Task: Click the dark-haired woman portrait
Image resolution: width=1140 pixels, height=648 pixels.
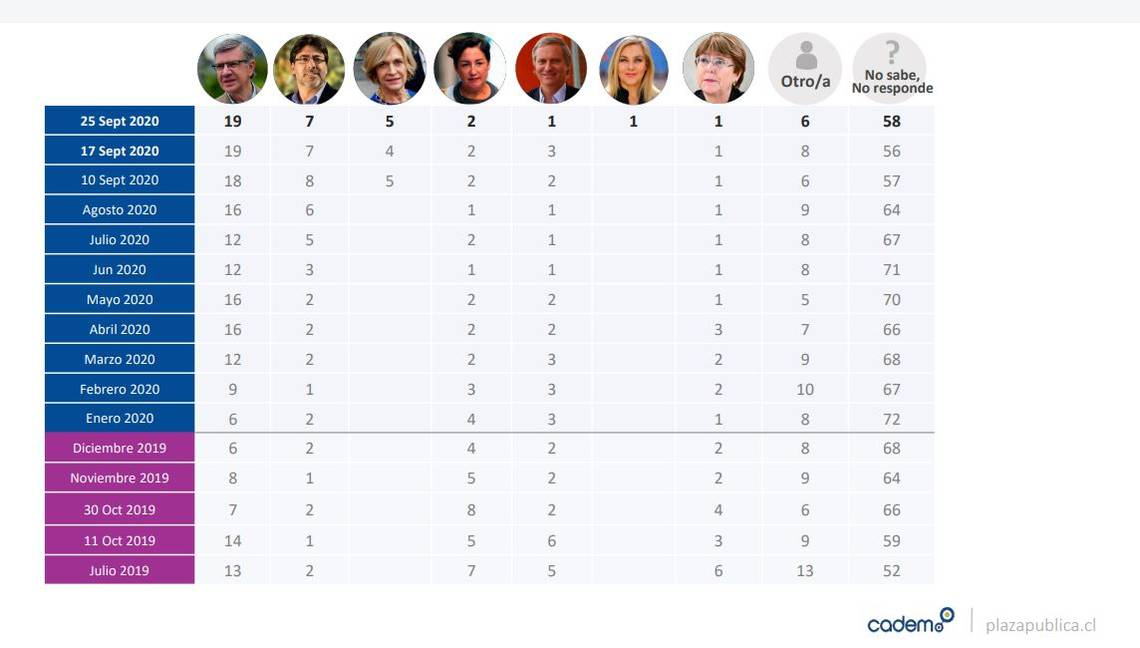Action: pos(470,68)
